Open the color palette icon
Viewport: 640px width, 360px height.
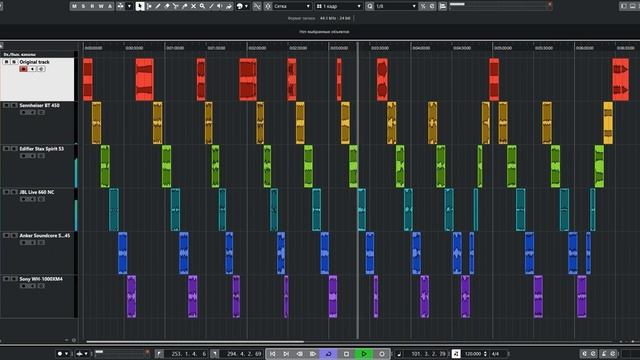pyautogui.click(x=240, y=6)
